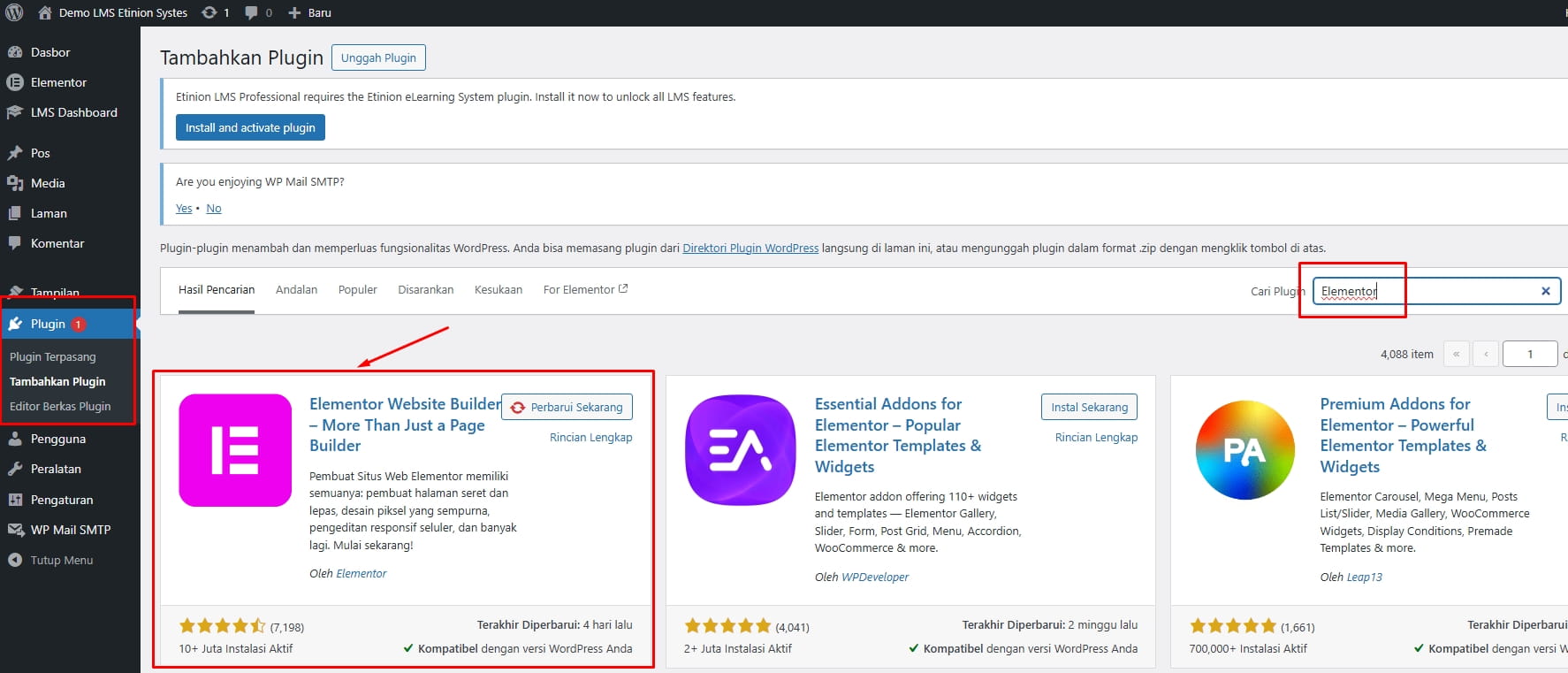Click Install and activate plugin button
1568x673 pixels.
[x=250, y=127]
